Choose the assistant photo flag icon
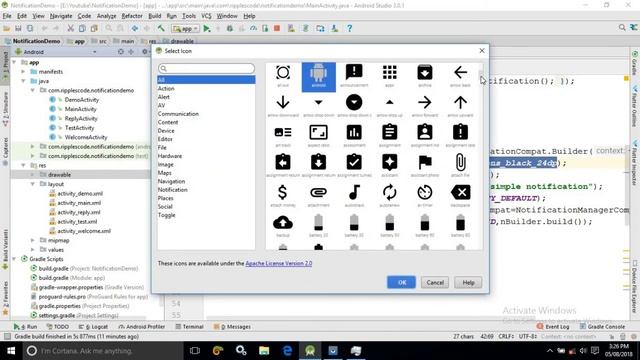Screen dimensions: 640x360 pyautogui.click(x=424, y=162)
